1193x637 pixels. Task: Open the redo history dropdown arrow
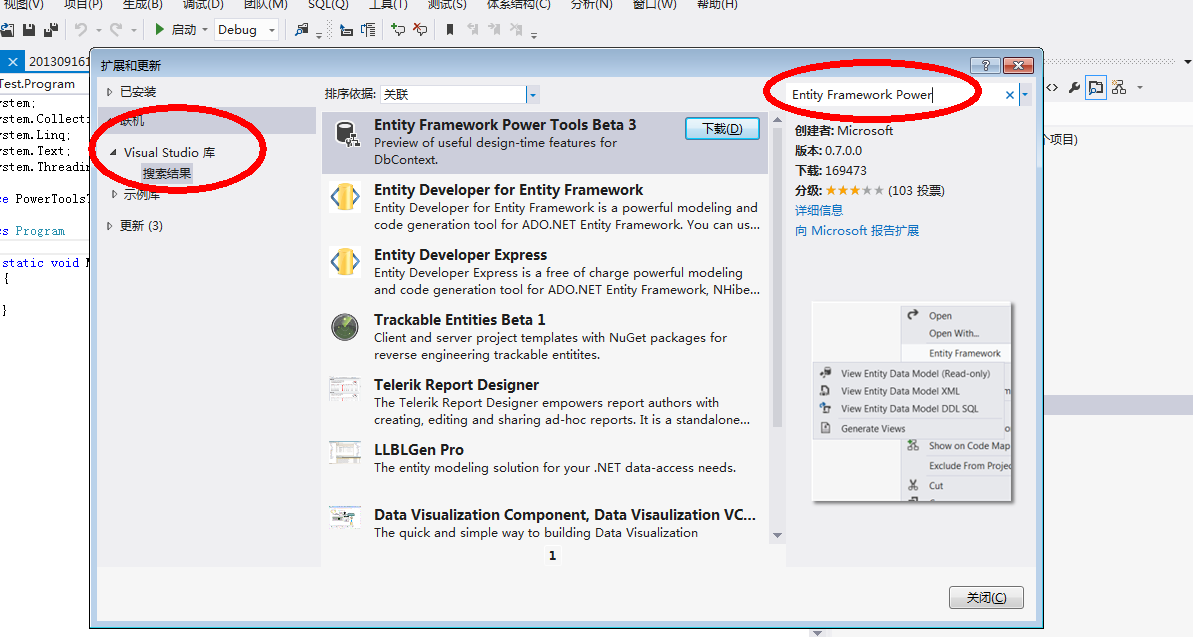[133, 30]
